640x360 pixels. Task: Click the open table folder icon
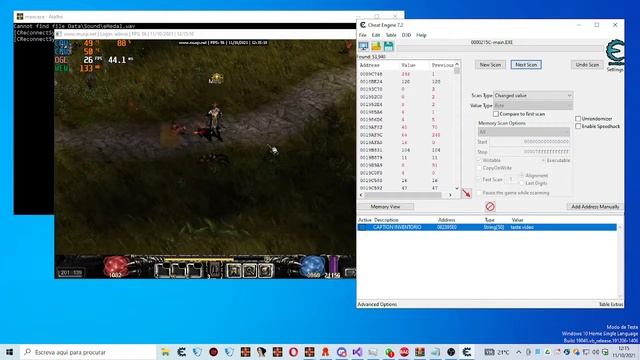pyautogui.click(x=376, y=46)
